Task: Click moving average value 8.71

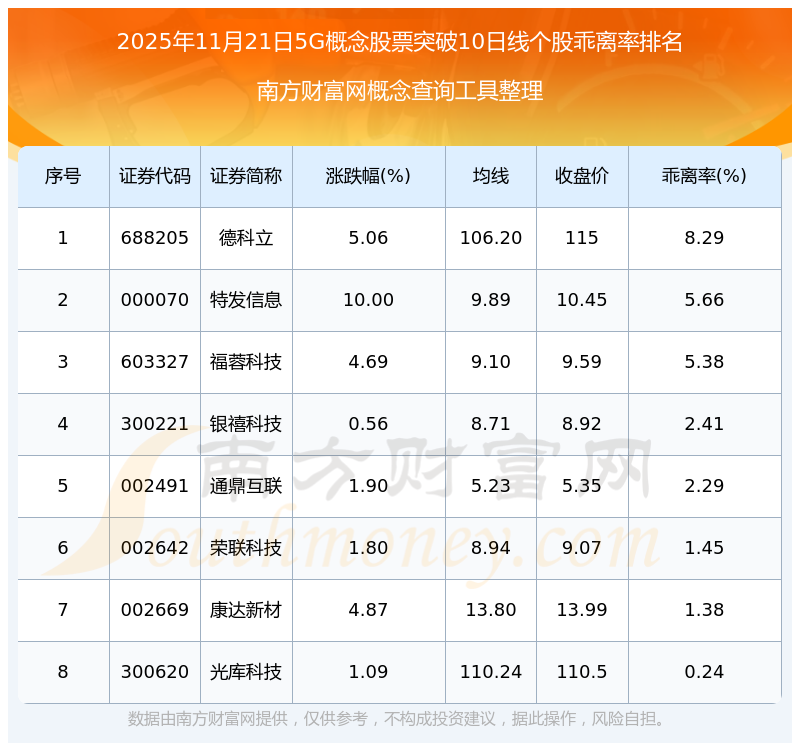Action: pos(491,424)
